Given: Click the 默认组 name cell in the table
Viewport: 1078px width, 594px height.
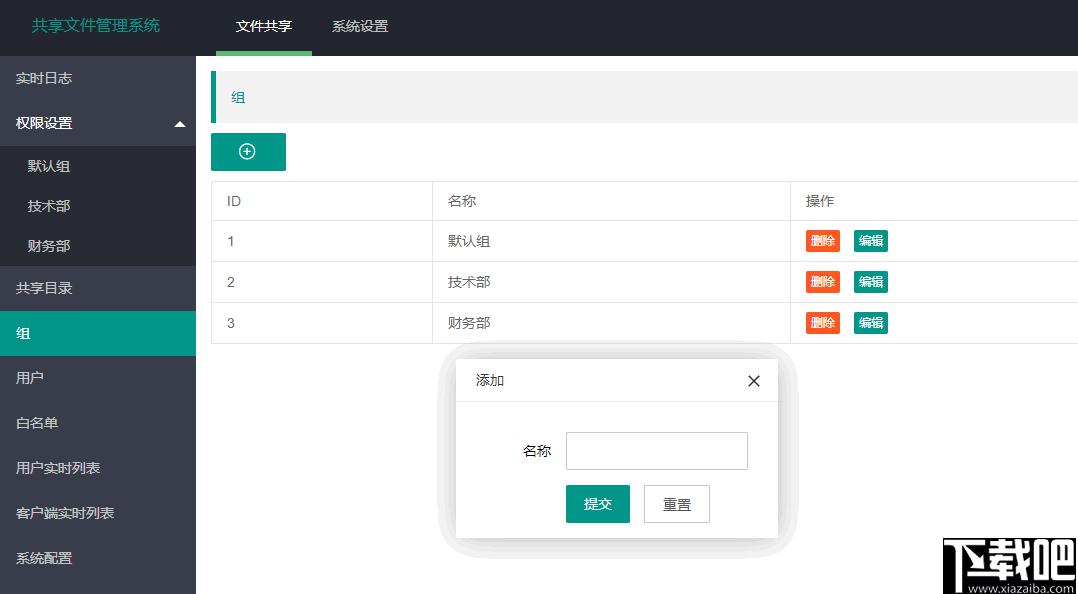Looking at the screenshot, I should 611,241.
